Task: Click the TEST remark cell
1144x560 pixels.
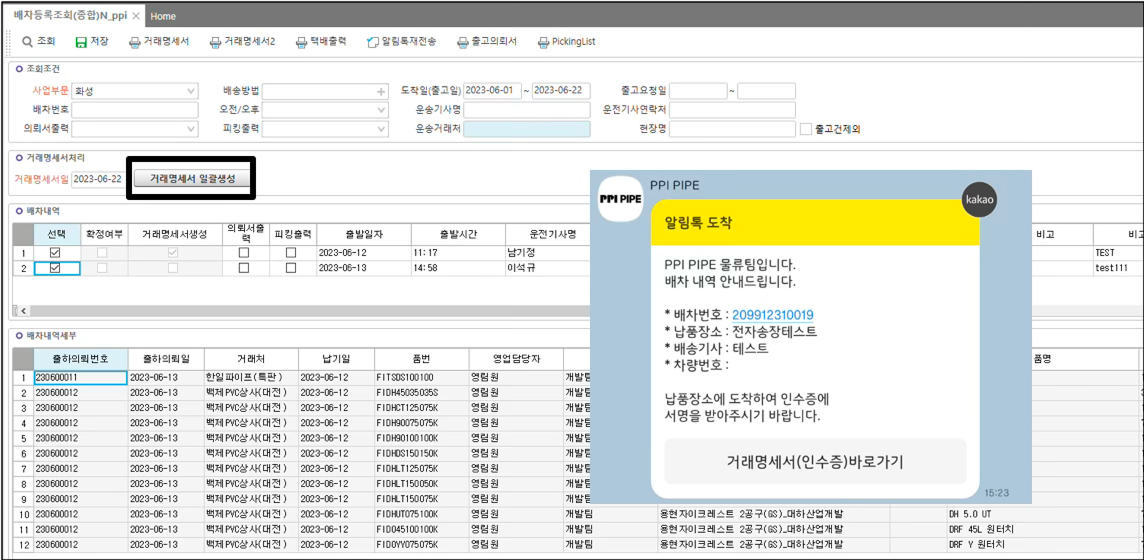Action: point(1118,252)
